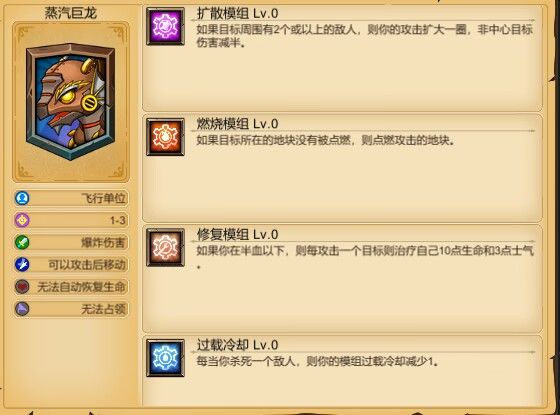Select the 扩散模组 Lv.0 title

tap(237, 13)
